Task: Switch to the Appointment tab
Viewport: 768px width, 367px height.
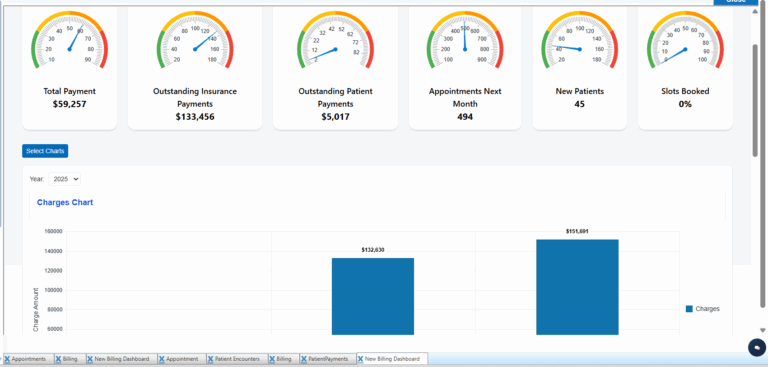Action: coord(182,359)
